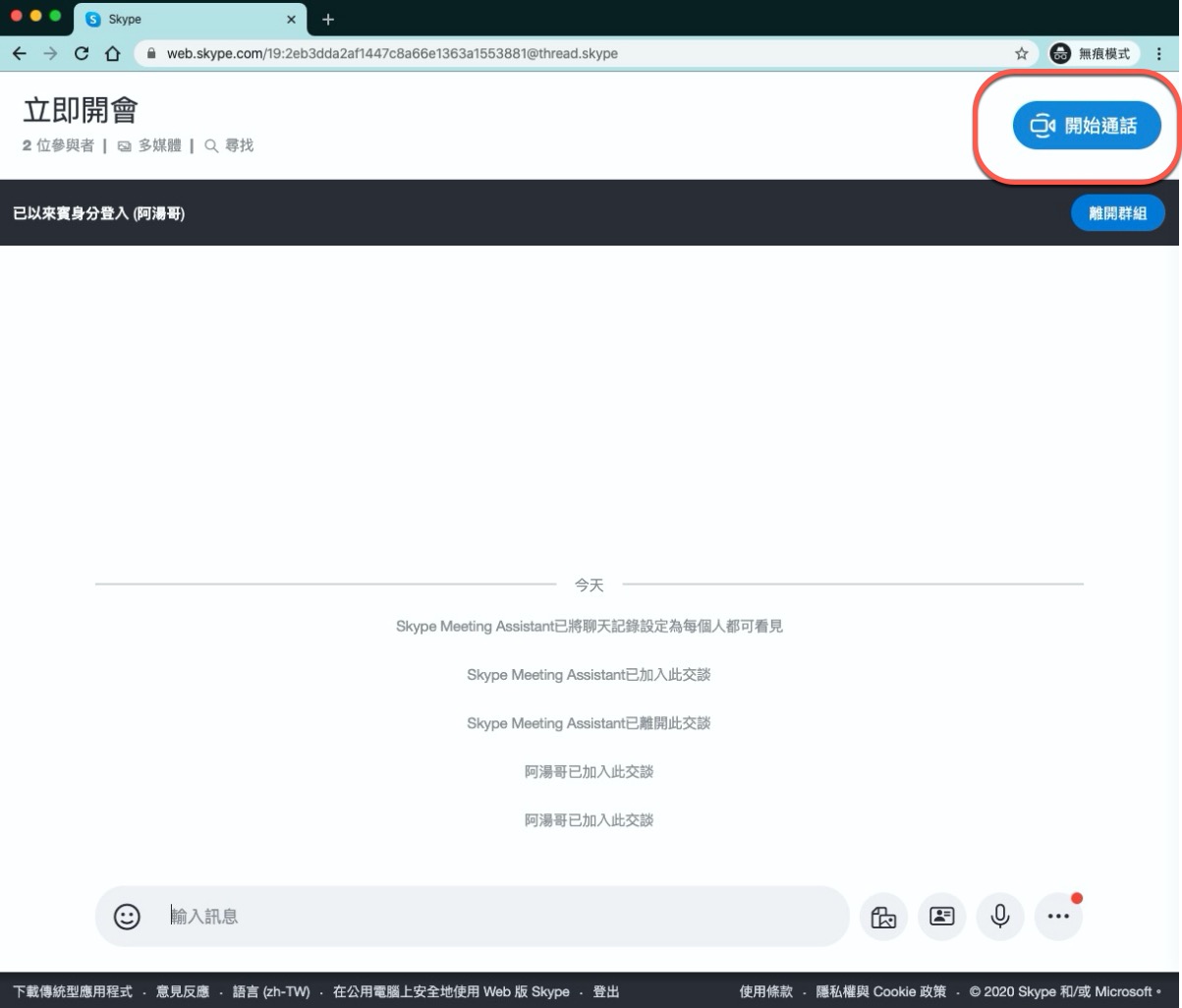Open more options three-dot icon in message bar
1182x1008 pixels.
coord(1058,917)
